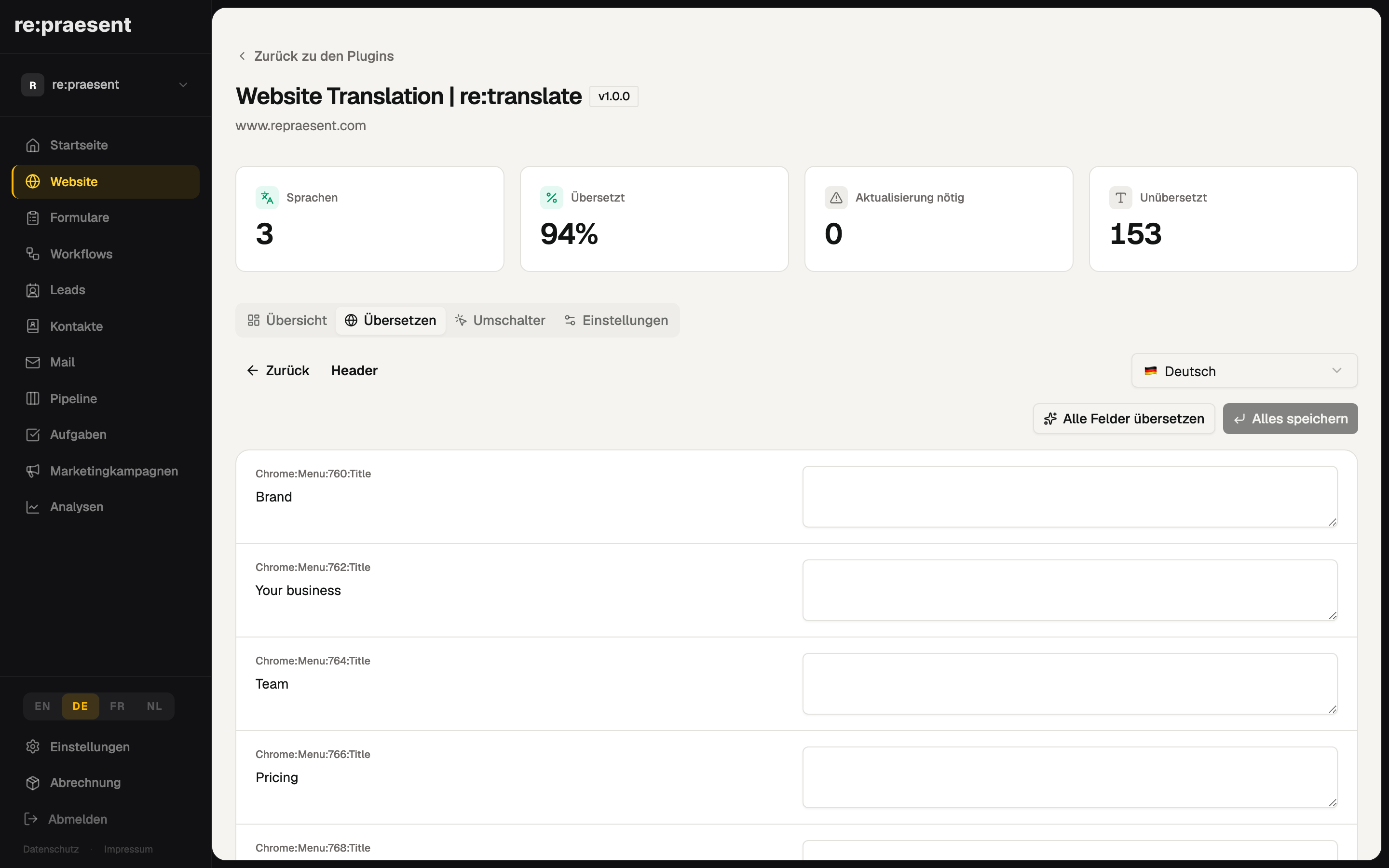Open Leads from sidebar

click(106, 290)
